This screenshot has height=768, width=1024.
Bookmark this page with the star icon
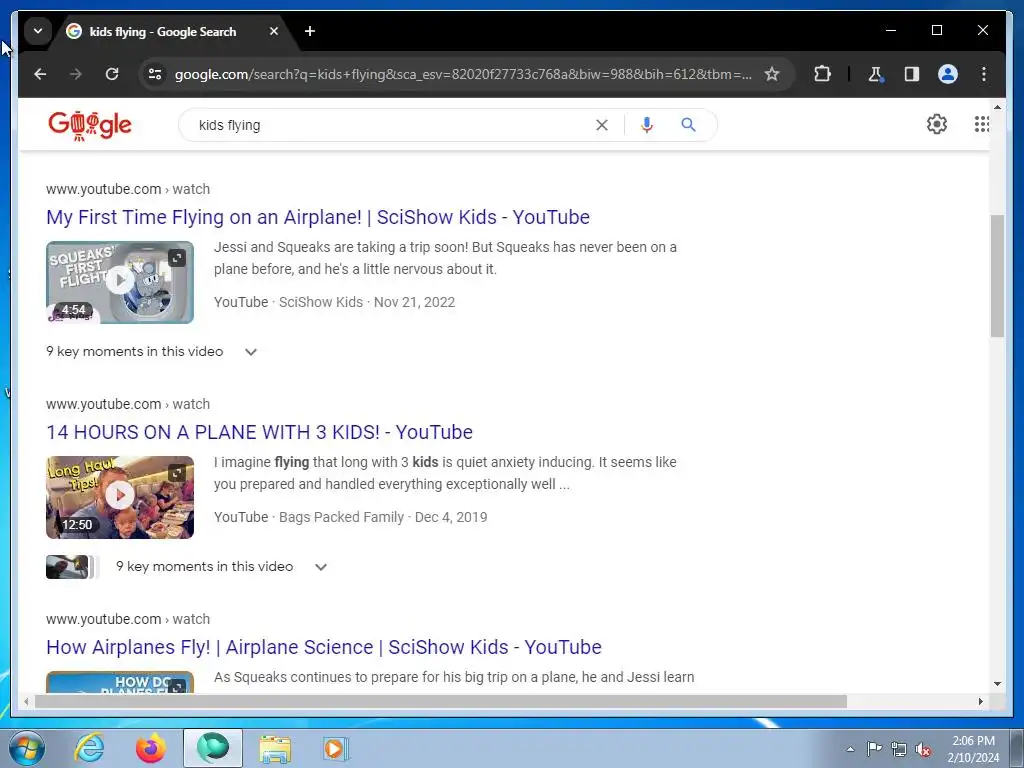coord(772,74)
